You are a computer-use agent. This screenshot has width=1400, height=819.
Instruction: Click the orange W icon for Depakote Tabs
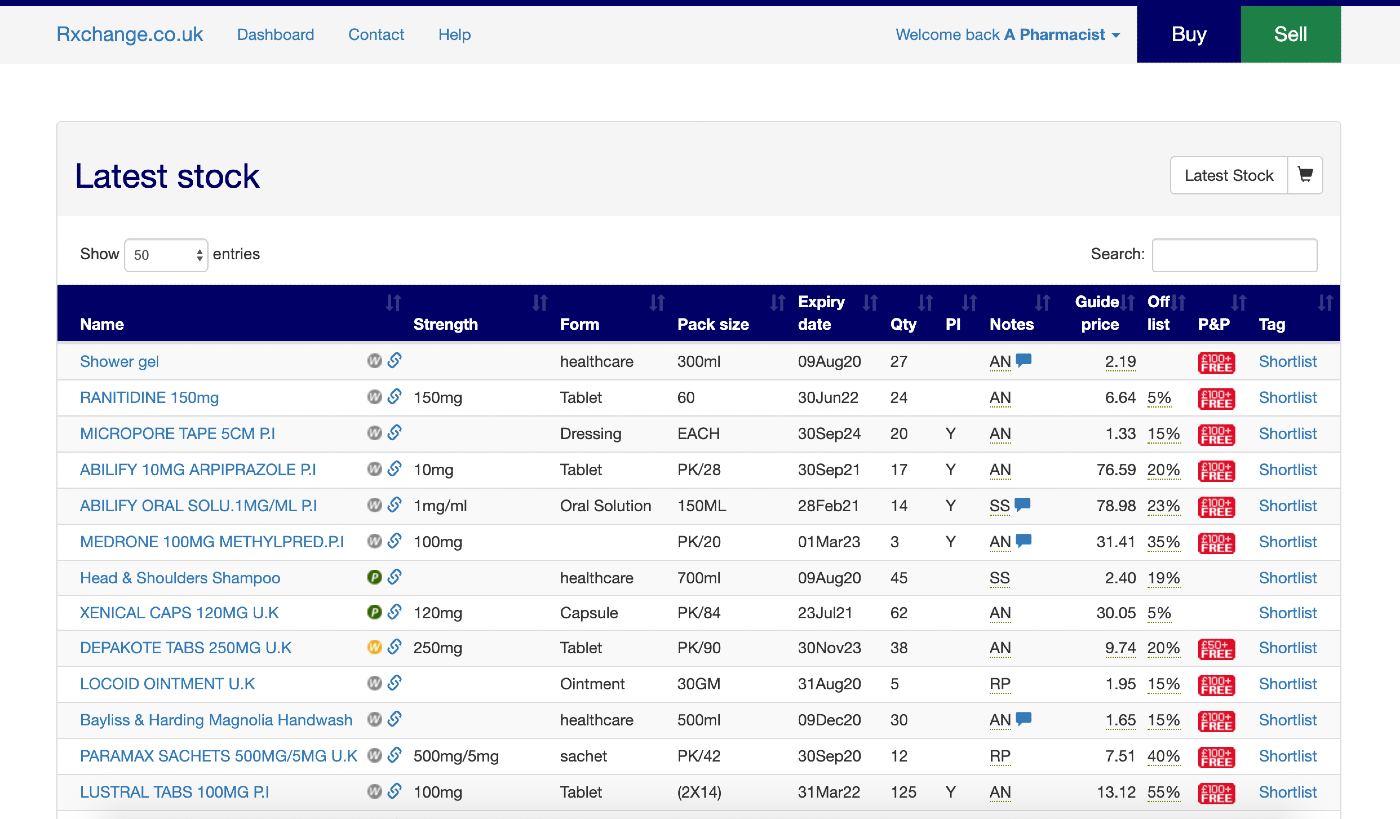click(x=374, y=647)
